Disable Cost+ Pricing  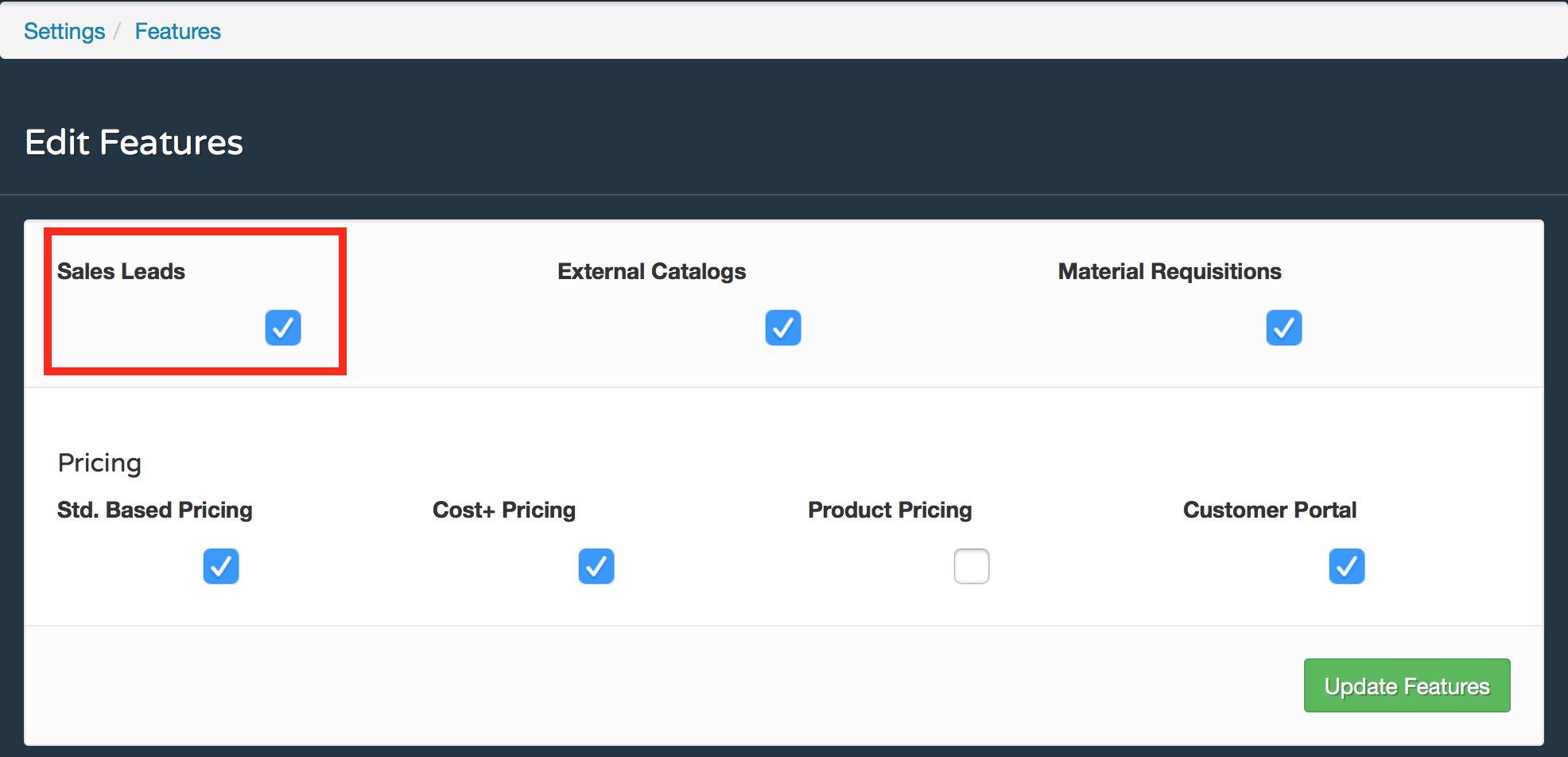pos(596,566)
